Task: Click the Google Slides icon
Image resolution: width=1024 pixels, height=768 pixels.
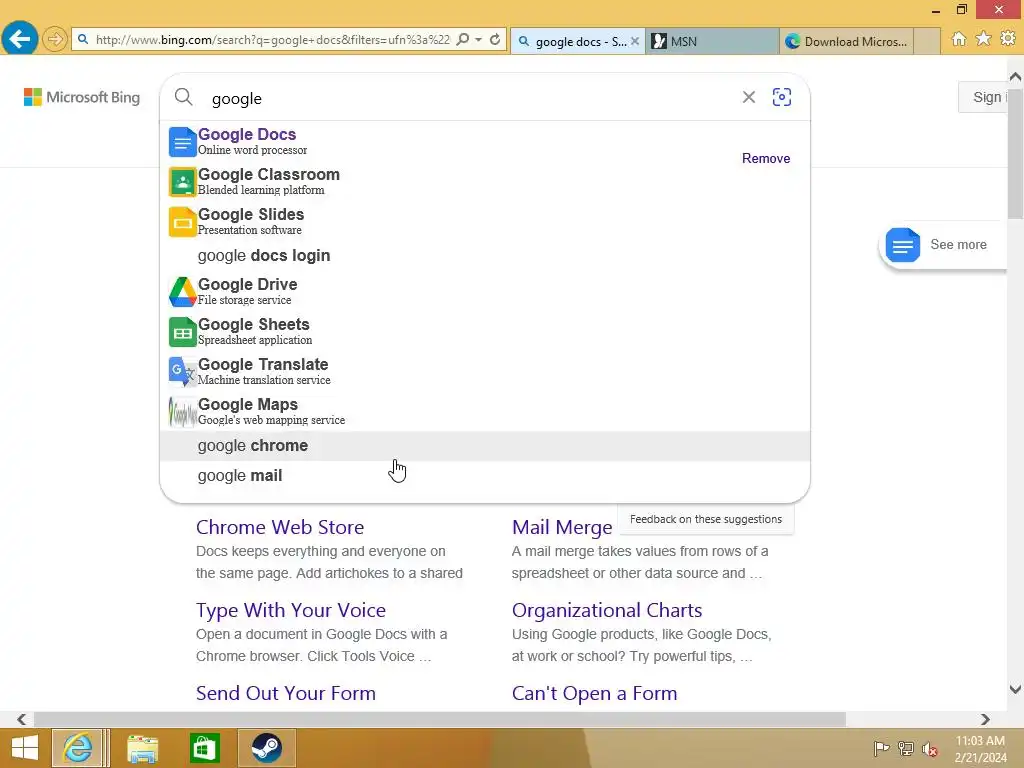Action: click(x=182, y=222)
